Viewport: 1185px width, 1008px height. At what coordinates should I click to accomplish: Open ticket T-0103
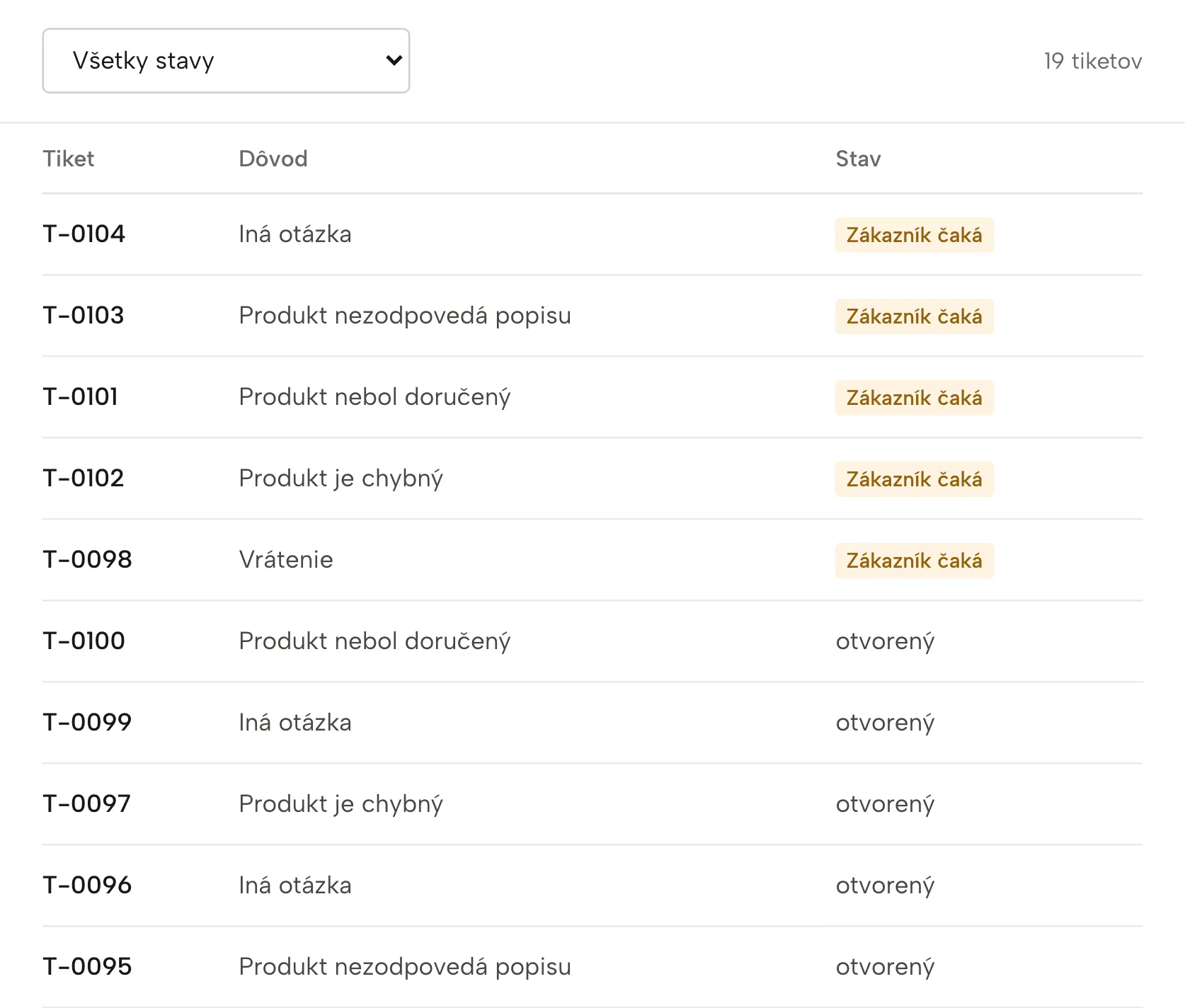592,316
